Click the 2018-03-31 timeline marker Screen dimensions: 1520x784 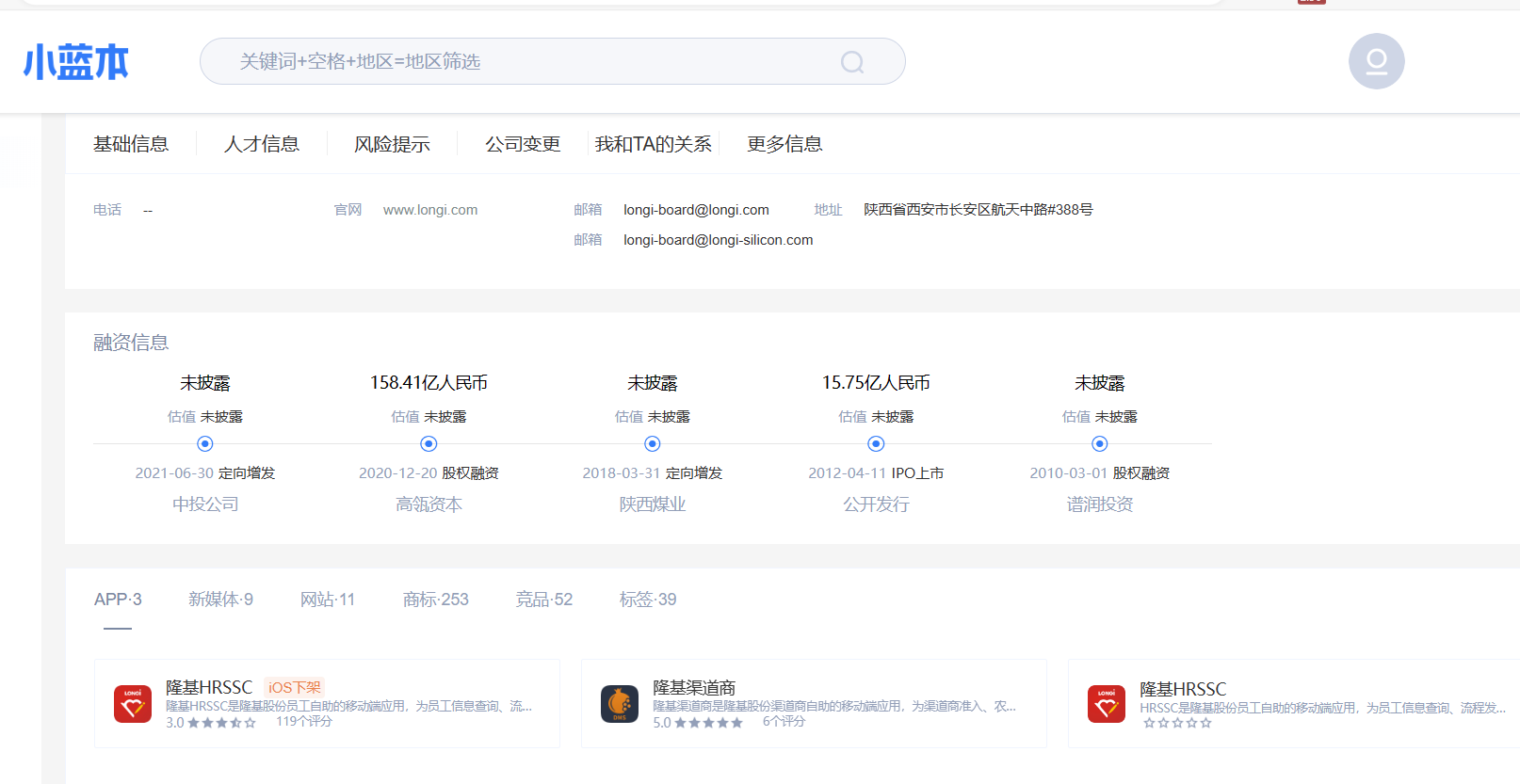[653, 443]
